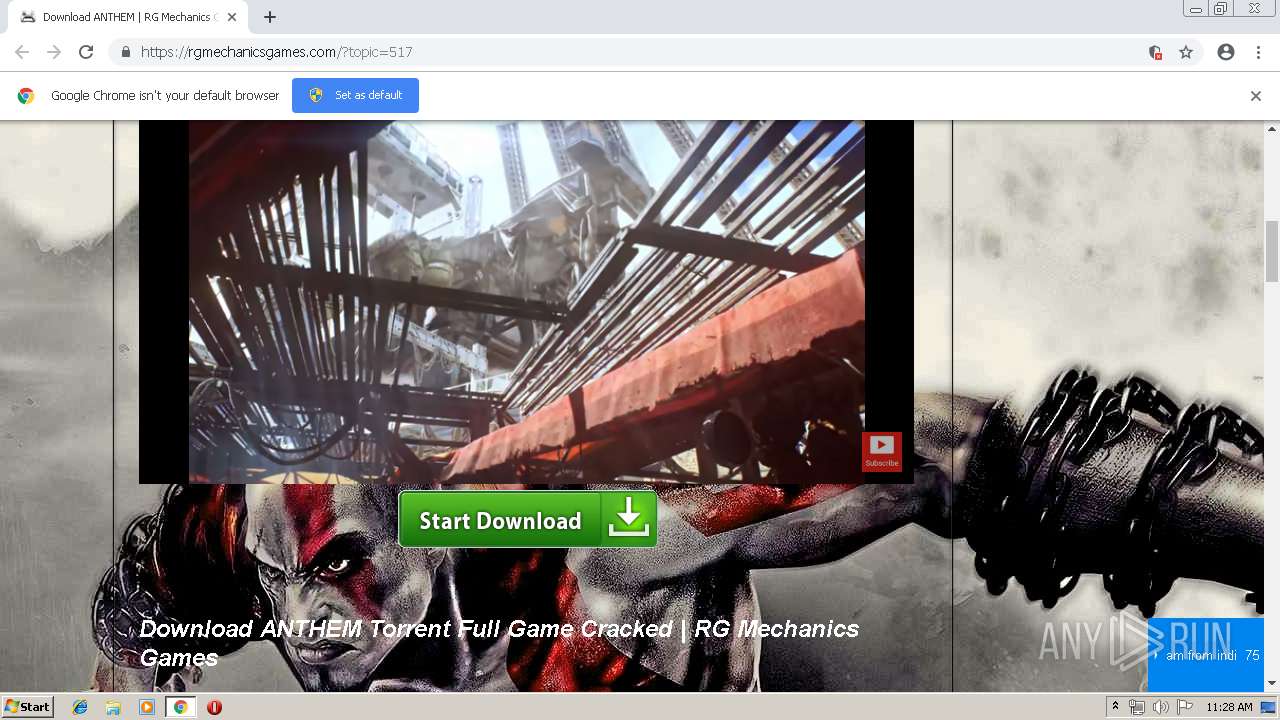Open the Chrome profile avatar
The image size is (1280, 720).
click(x=1226, y=52)
